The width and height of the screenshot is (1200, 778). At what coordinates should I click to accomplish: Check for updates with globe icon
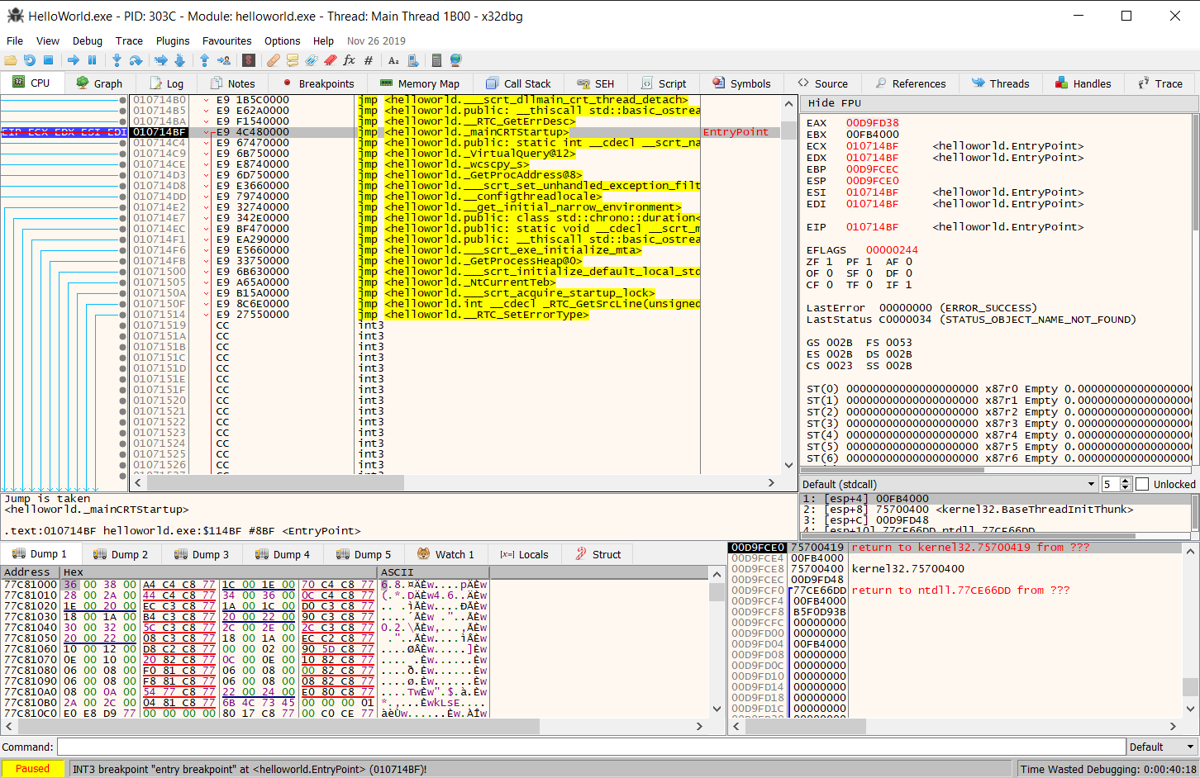(x=456, y=60)
